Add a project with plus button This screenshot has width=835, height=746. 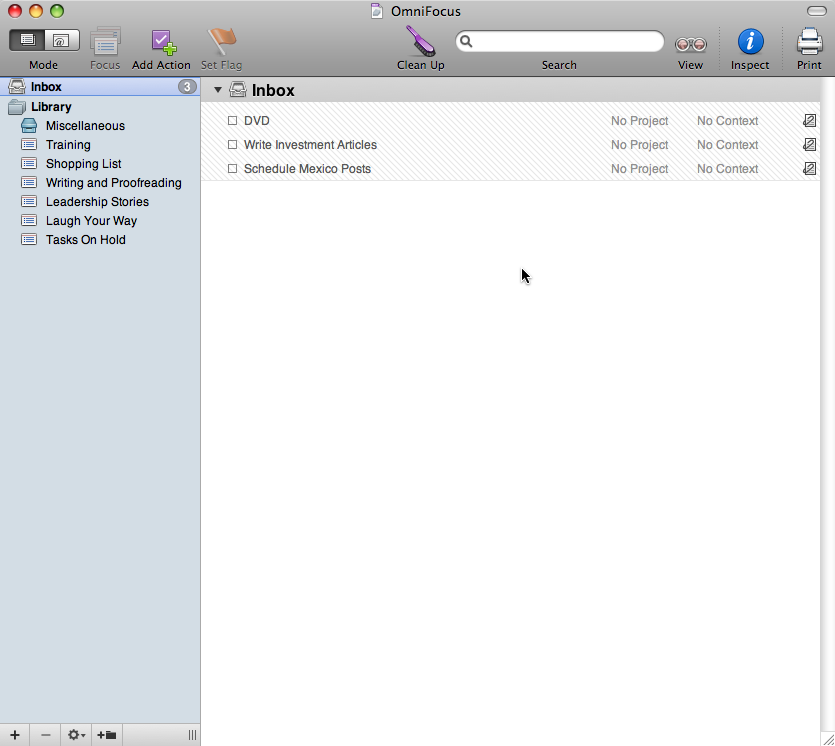click(15, 735)
